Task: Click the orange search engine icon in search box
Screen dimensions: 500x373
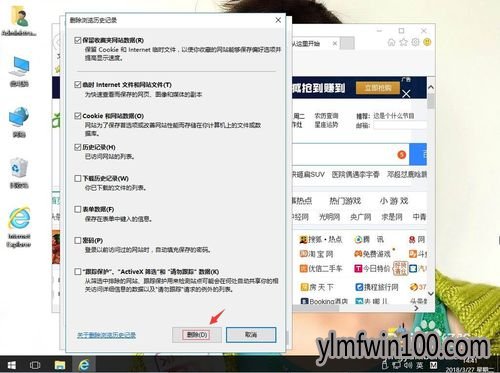Action: coord(402,155)
